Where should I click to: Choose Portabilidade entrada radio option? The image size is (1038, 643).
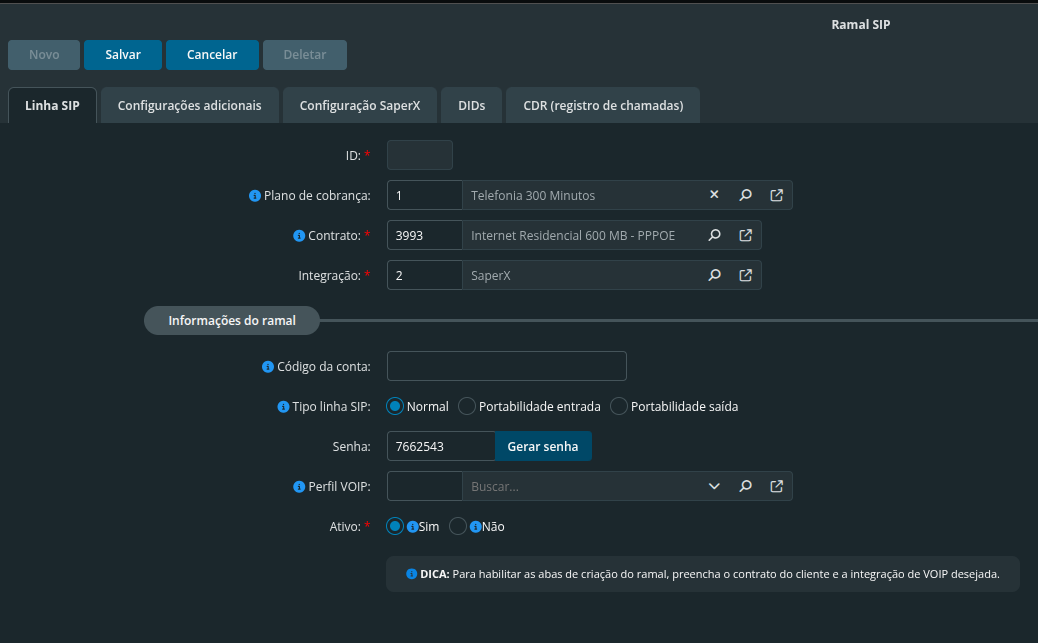(x=467, y=406)
